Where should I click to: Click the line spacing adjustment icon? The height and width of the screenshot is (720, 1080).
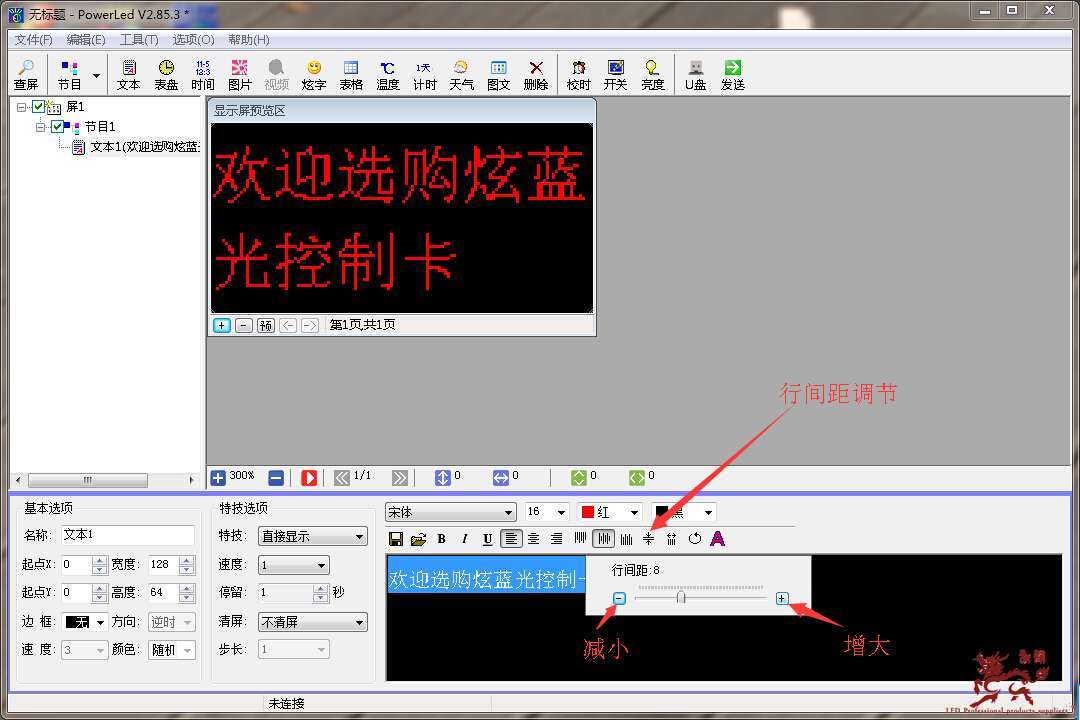tap(649, 539)
